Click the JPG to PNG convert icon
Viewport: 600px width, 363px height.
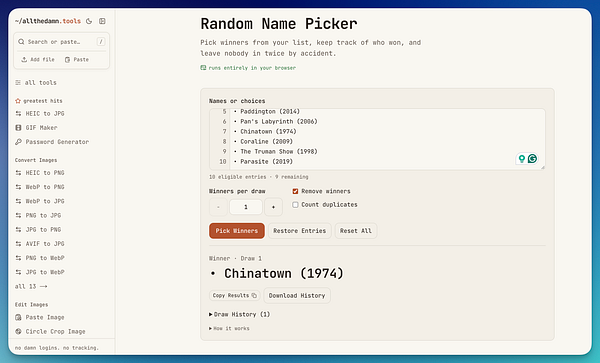(x=18, y=230)
